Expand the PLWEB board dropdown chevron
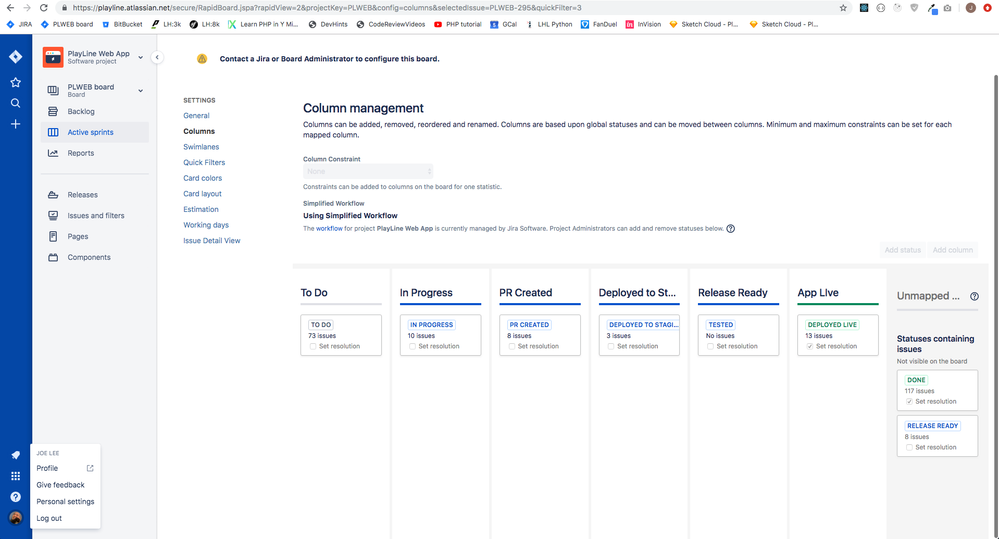Image resolution: width=999 pixels, height=539 pixels. pyautogui.click(x=141, y=90)
